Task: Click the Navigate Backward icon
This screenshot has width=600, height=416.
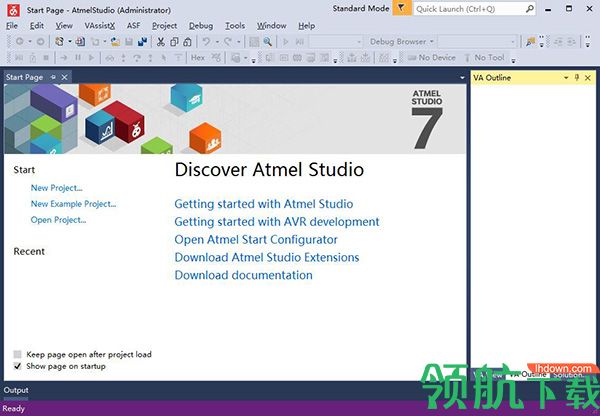Action: tap(19, 41)
